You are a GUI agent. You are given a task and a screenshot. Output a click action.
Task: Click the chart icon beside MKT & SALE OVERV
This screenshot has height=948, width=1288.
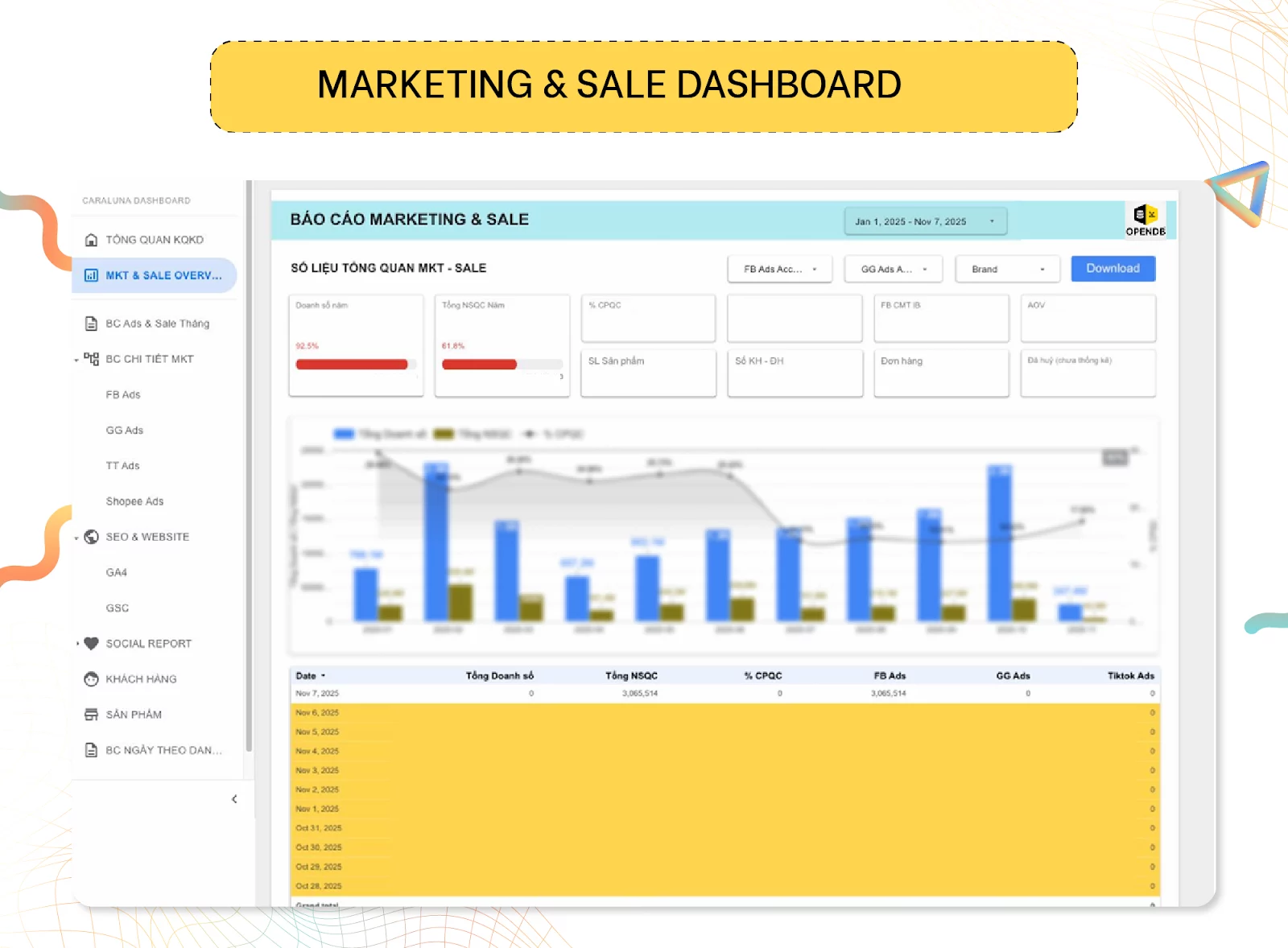pos(91,274)
